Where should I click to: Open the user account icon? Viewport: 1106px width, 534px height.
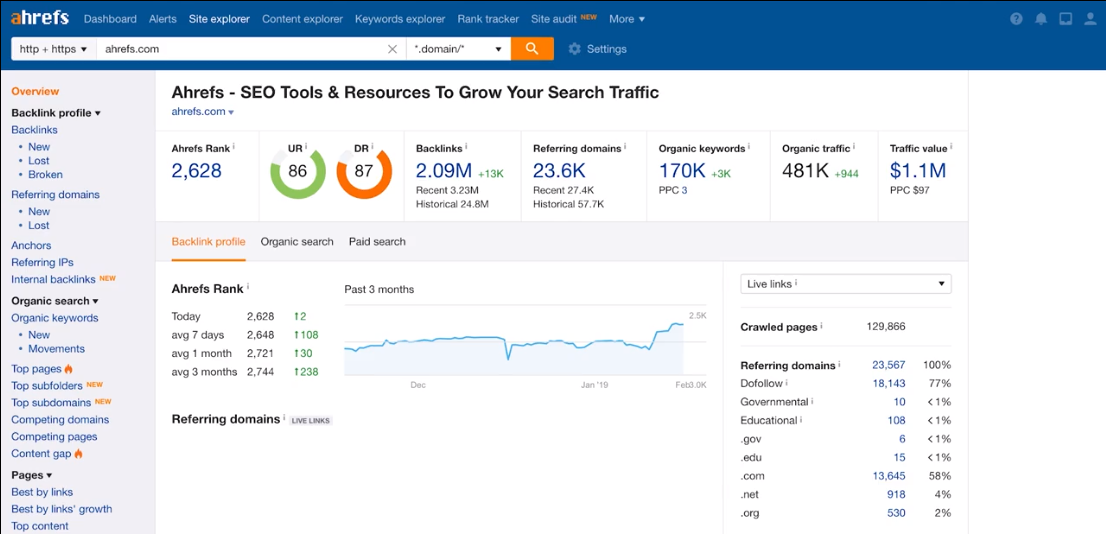click(x=1090, y=19)
